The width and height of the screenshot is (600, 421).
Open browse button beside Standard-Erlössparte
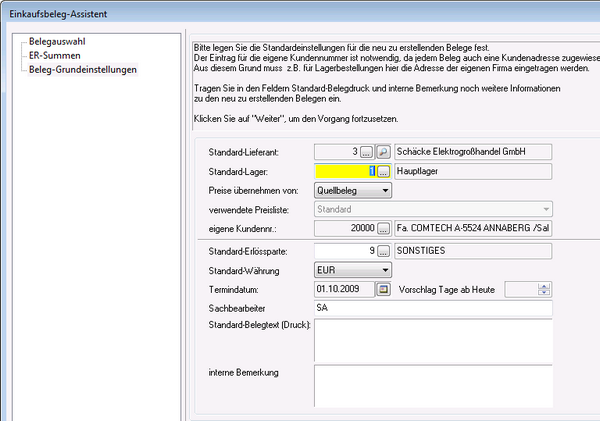(383, 250)
